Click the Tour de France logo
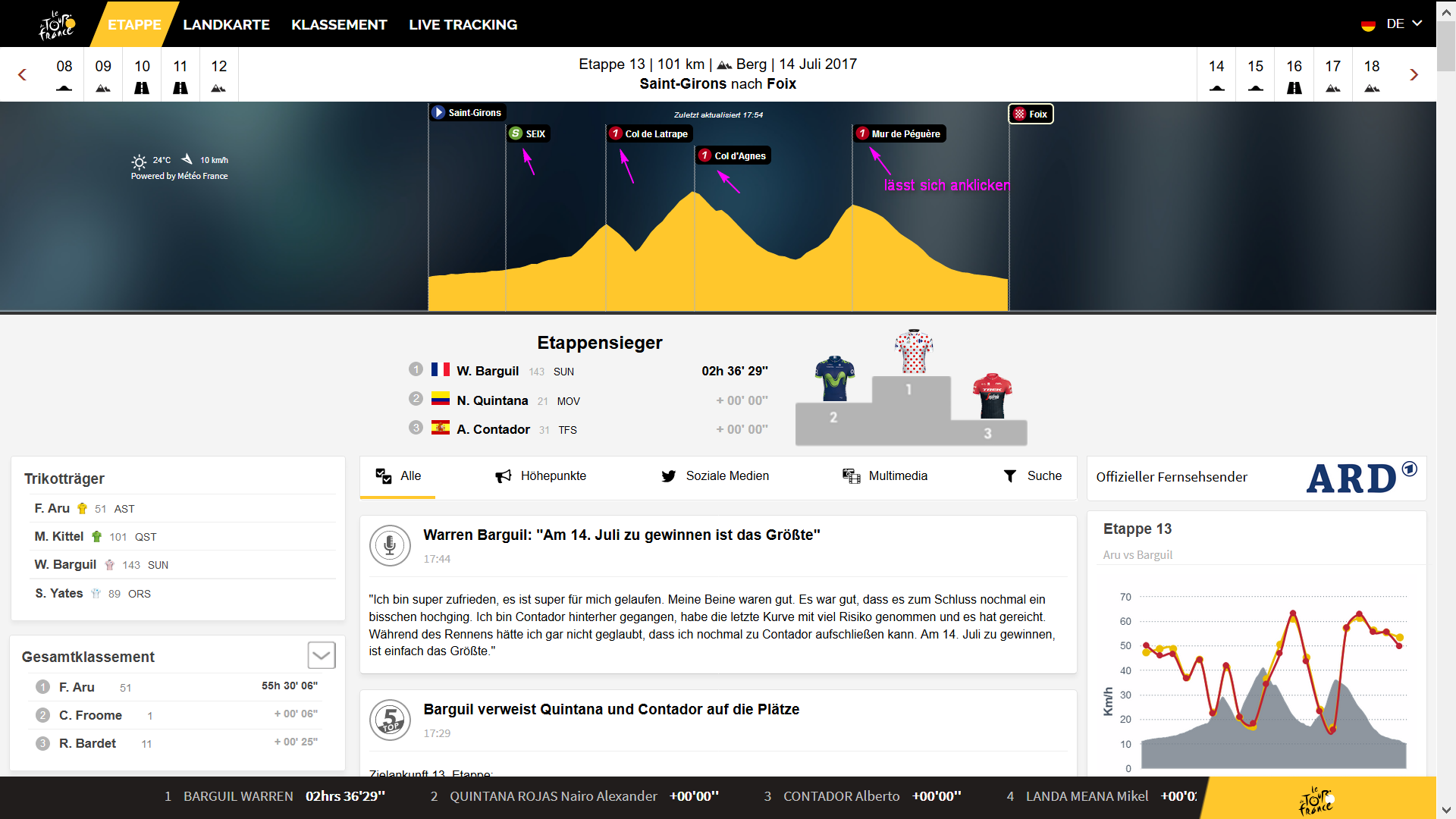1456x819 pixels. (57, 24)
